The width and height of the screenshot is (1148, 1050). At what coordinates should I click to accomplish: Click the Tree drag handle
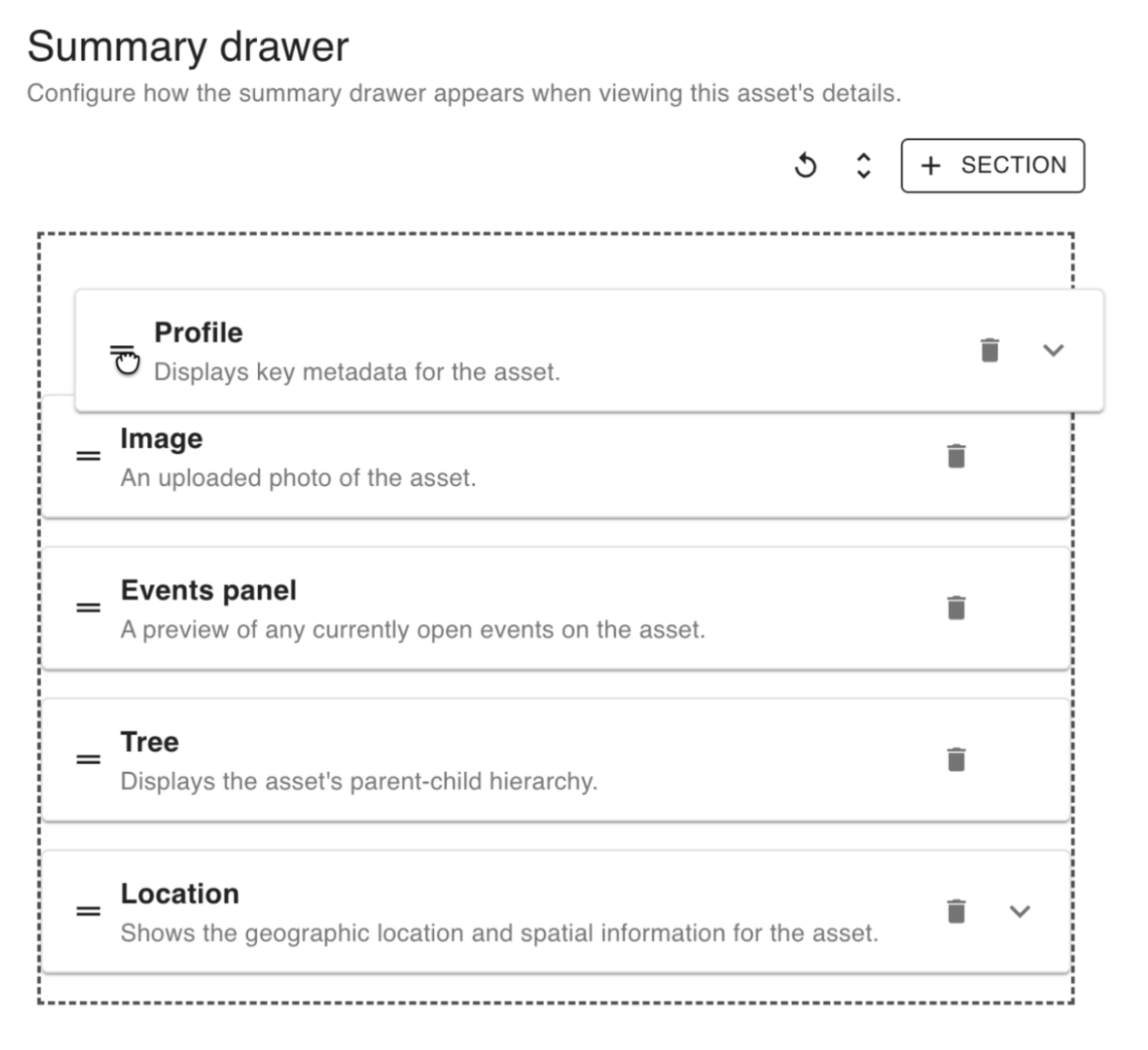pyautogui.click(x=88, y=759)
